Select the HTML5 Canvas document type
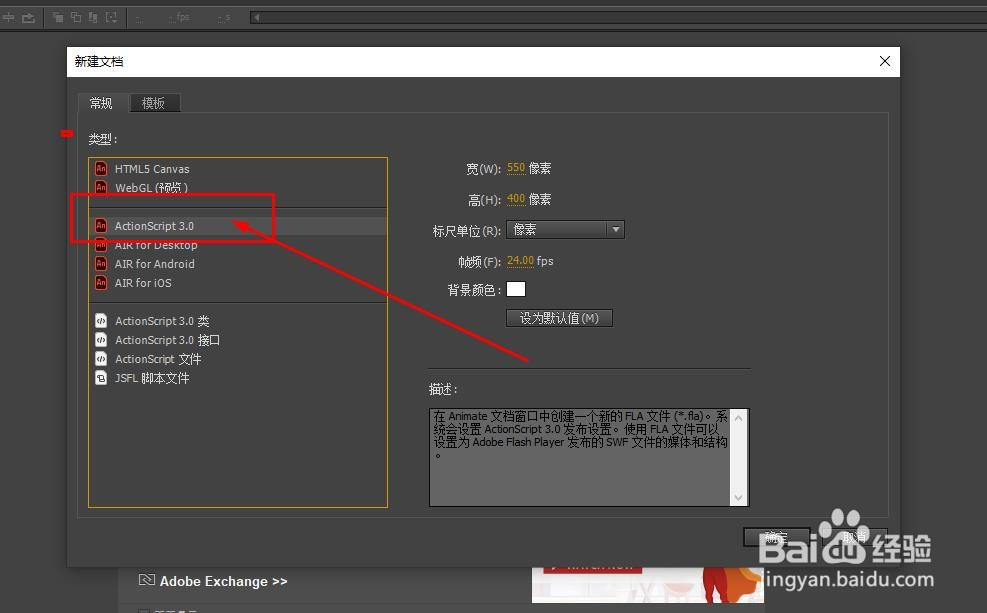Image resolution: width=987 pixels, height=613 pixels. click(238, 169)
